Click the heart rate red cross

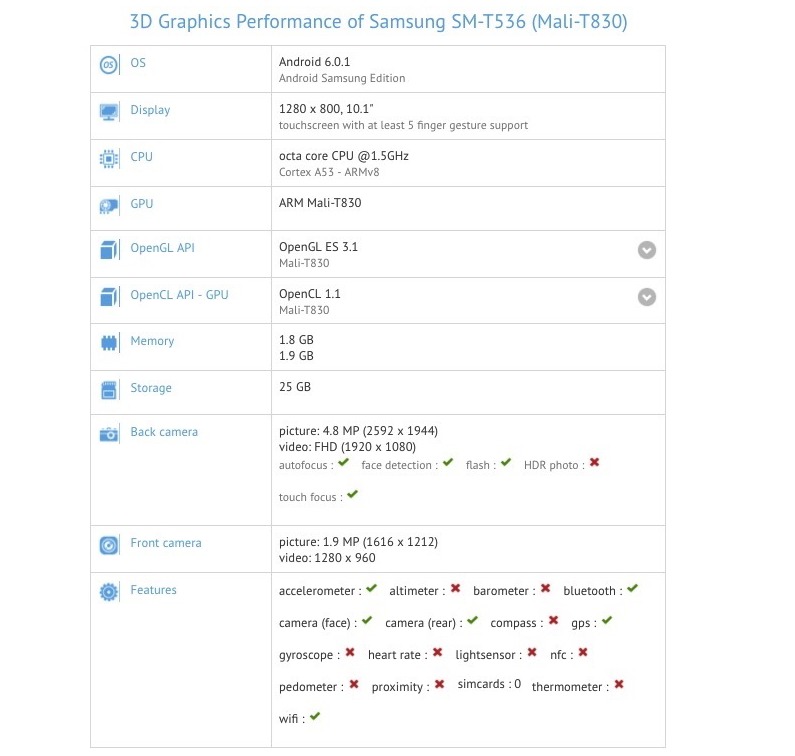point(438,652)
